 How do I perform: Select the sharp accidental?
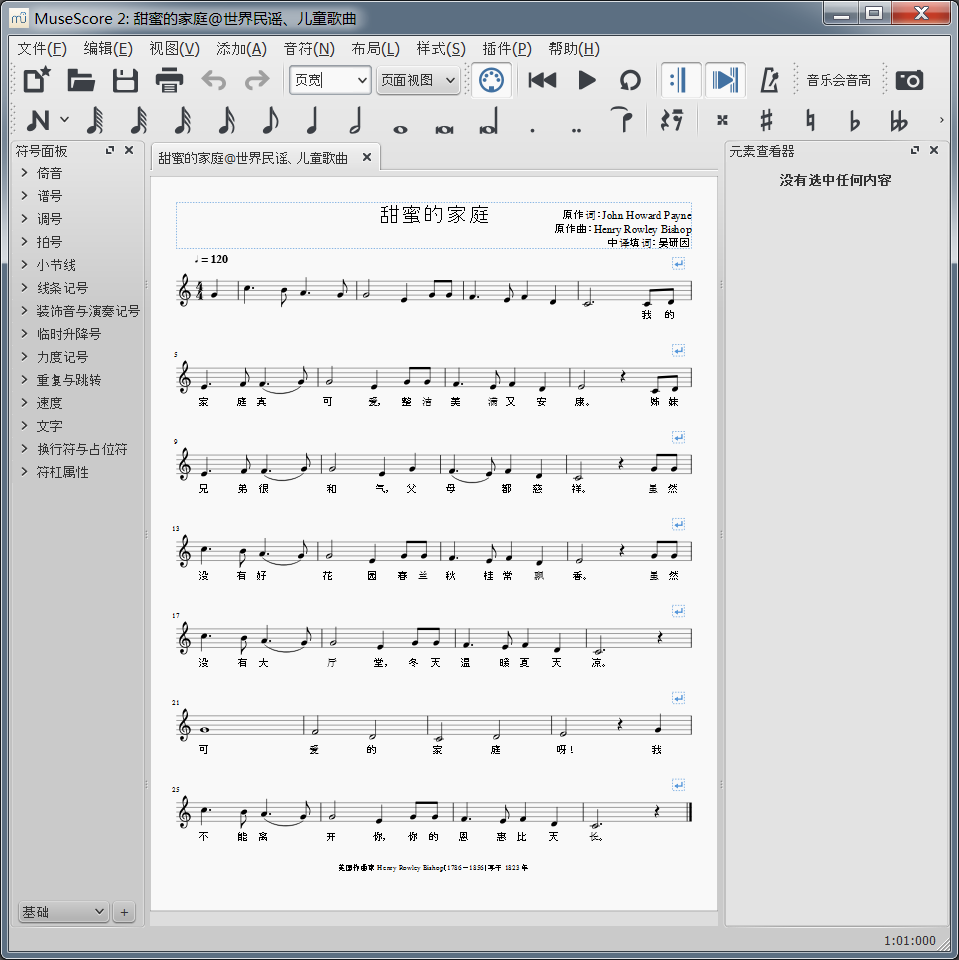pyautogui.click(x=766, y=121)
